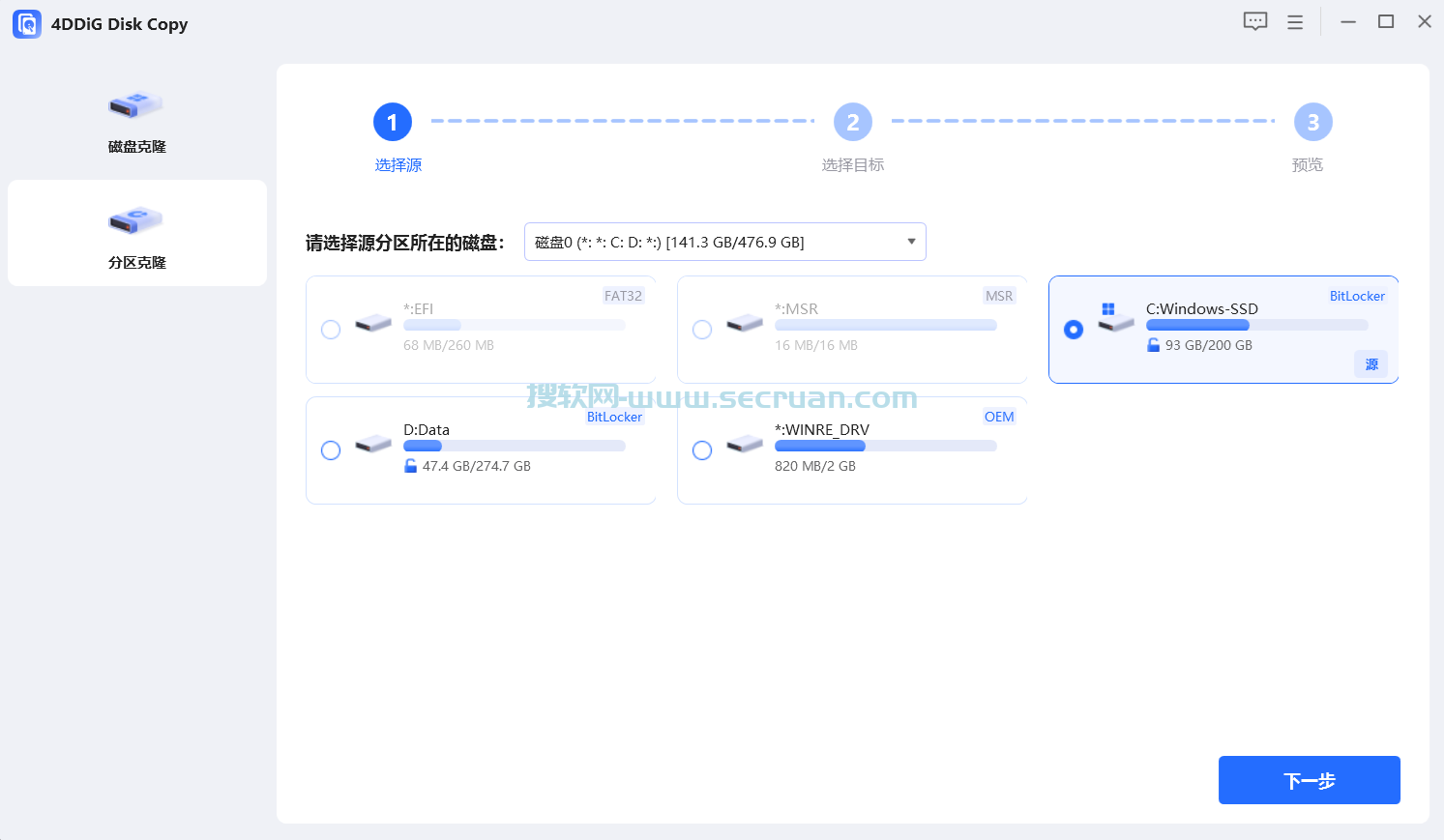Select the C:Windows-SSD radio button
The image size is (1444, 840).
click(x=1074, y=330)
